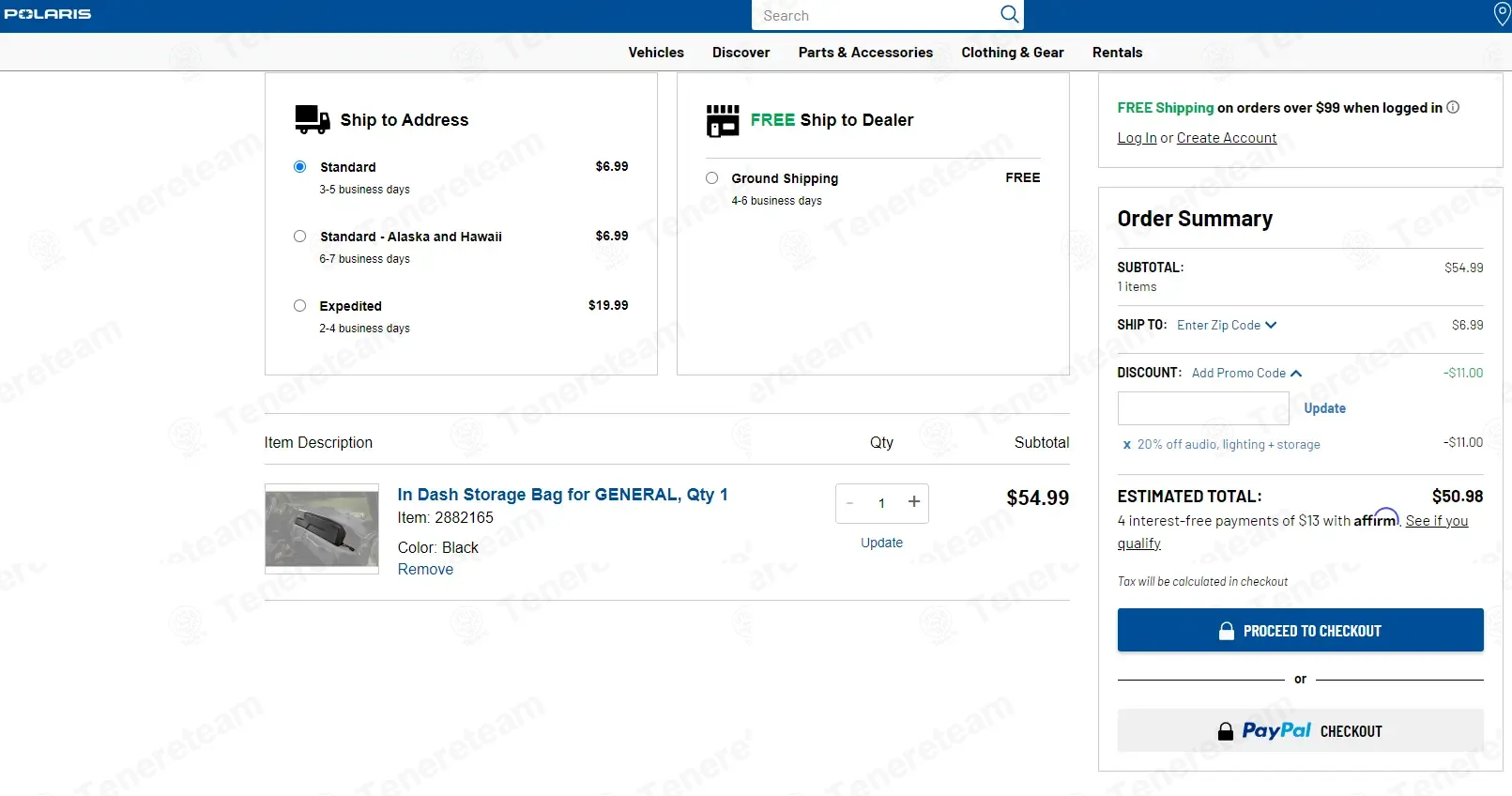Image resolution: width=1512 pixels, height=796 pixels.
Task: Click the search magnifier icon
Action: click(x=1009, y=14)
